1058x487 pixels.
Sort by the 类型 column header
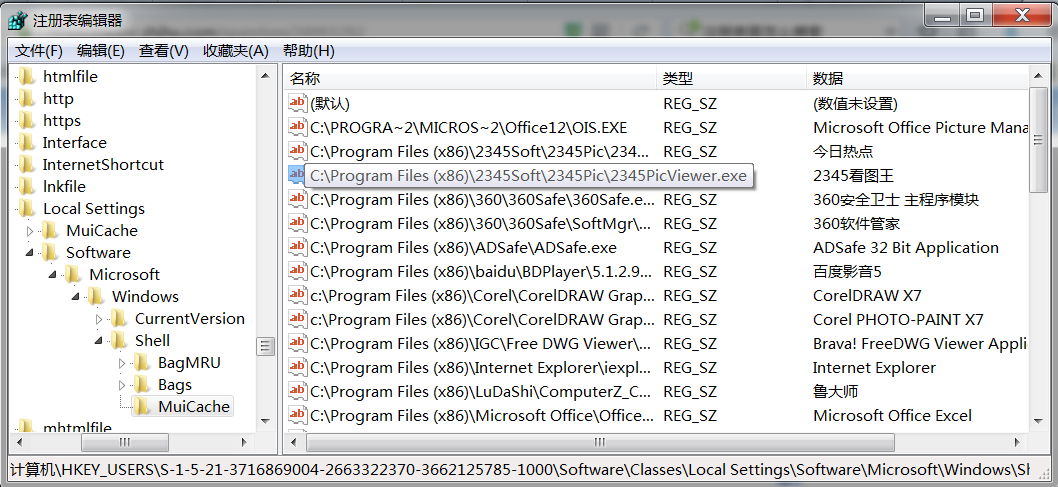tap(731, 78)
